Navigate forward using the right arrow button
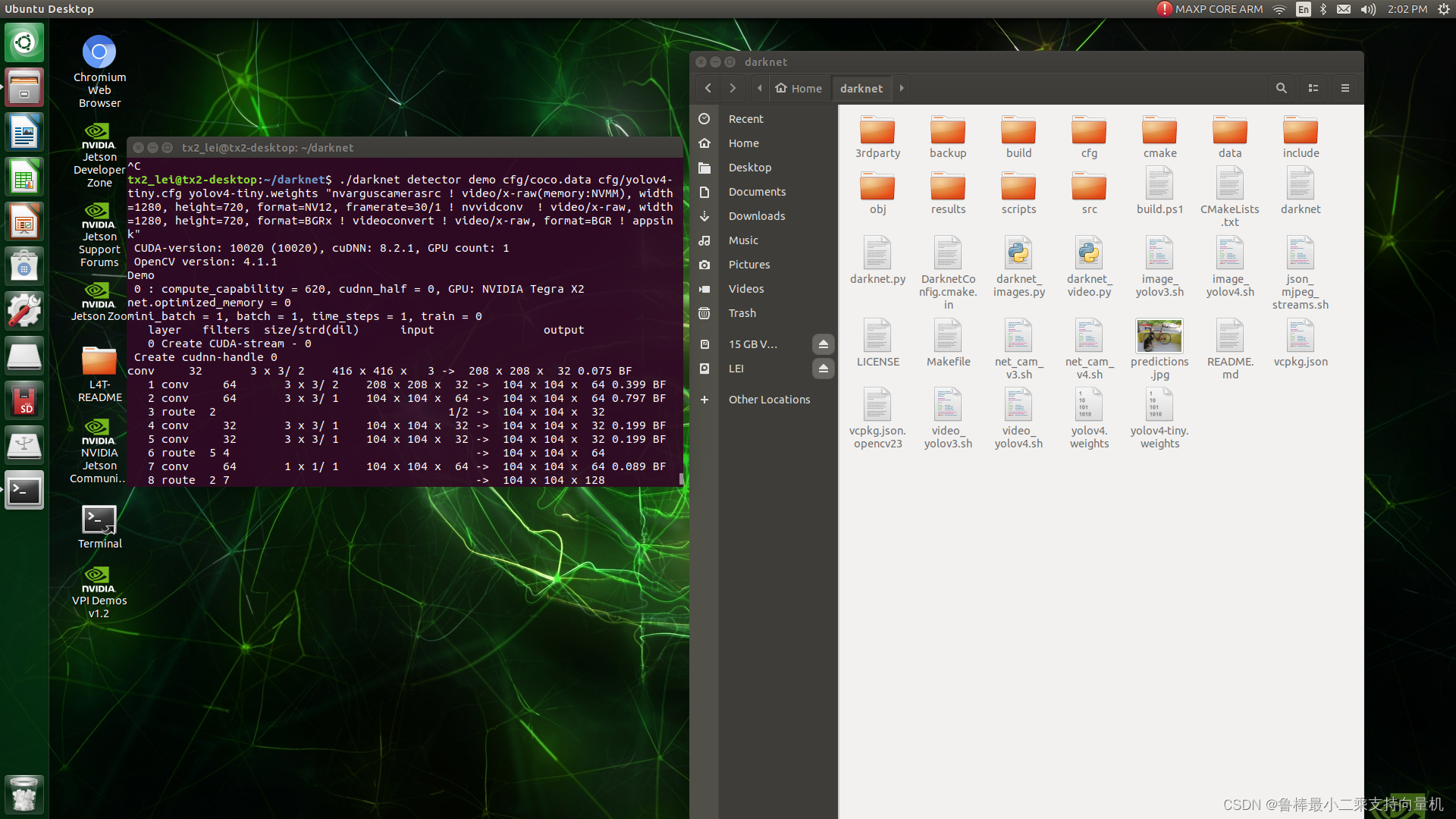The image size is (1456, 819). click(x=733, y=88)
